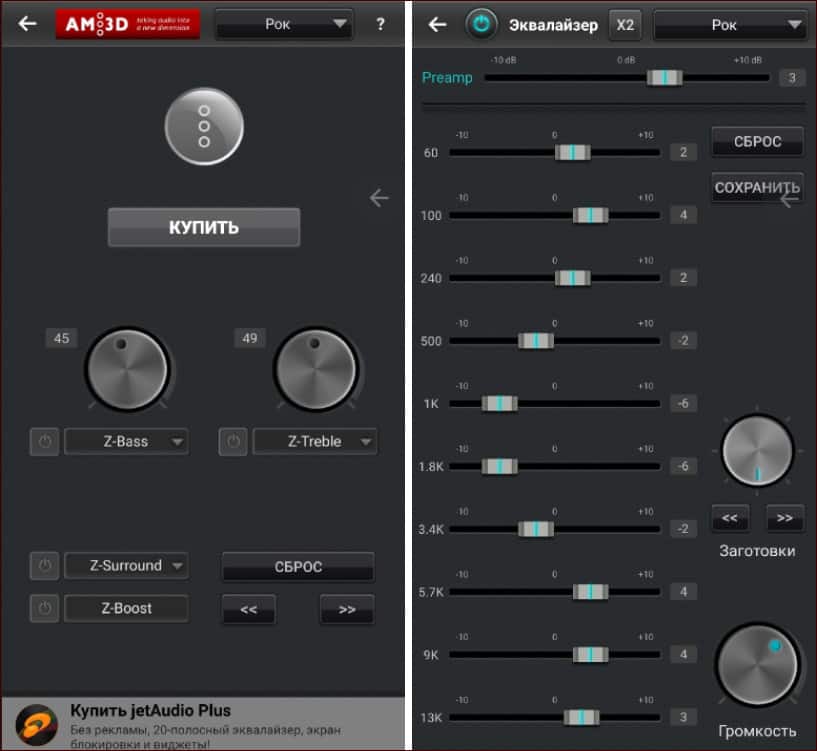Expand the Z-Surround dropdown
This screenshot has width=817, height=751.
(126, 565)
